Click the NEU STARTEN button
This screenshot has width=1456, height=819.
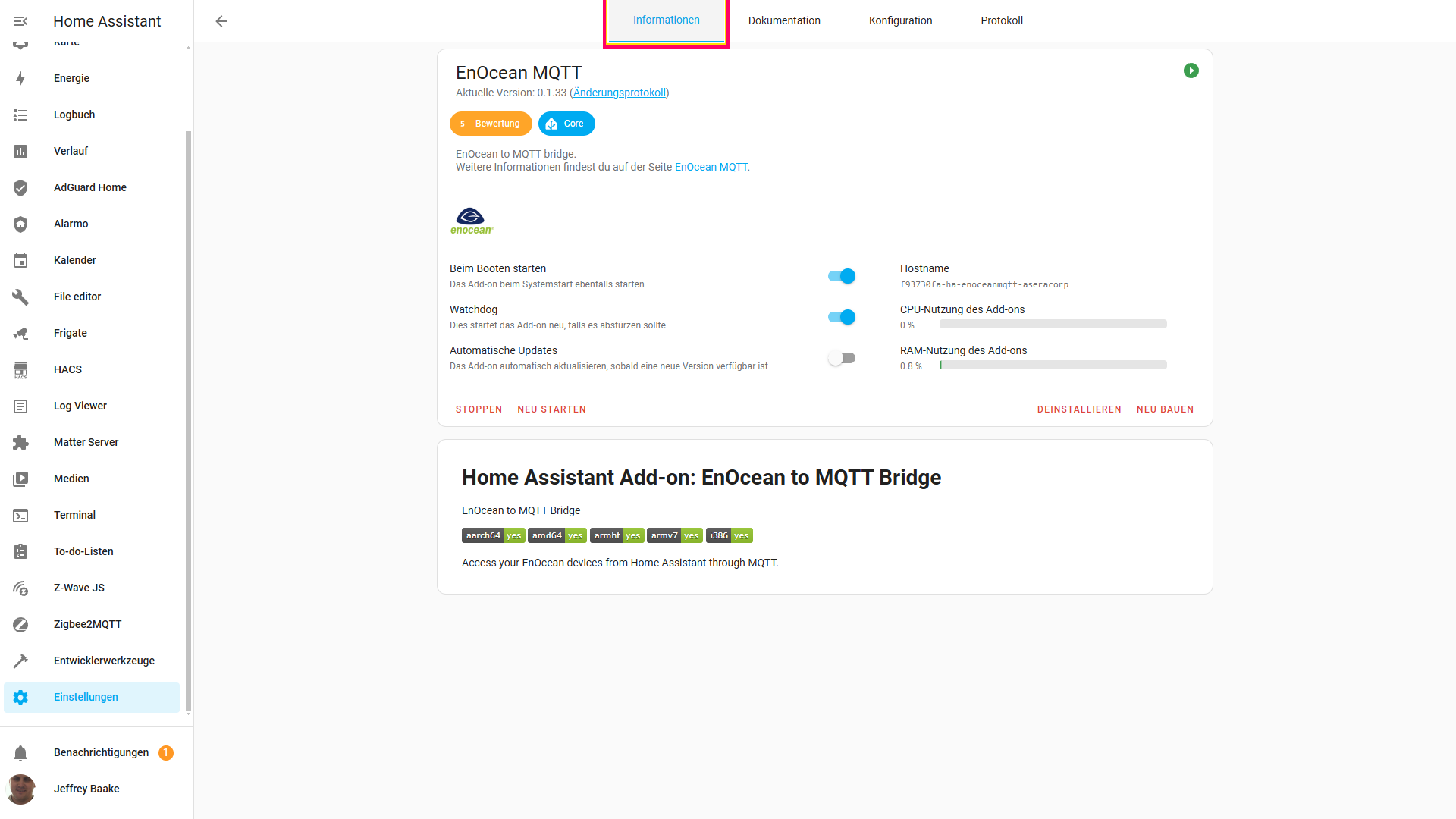552,409
